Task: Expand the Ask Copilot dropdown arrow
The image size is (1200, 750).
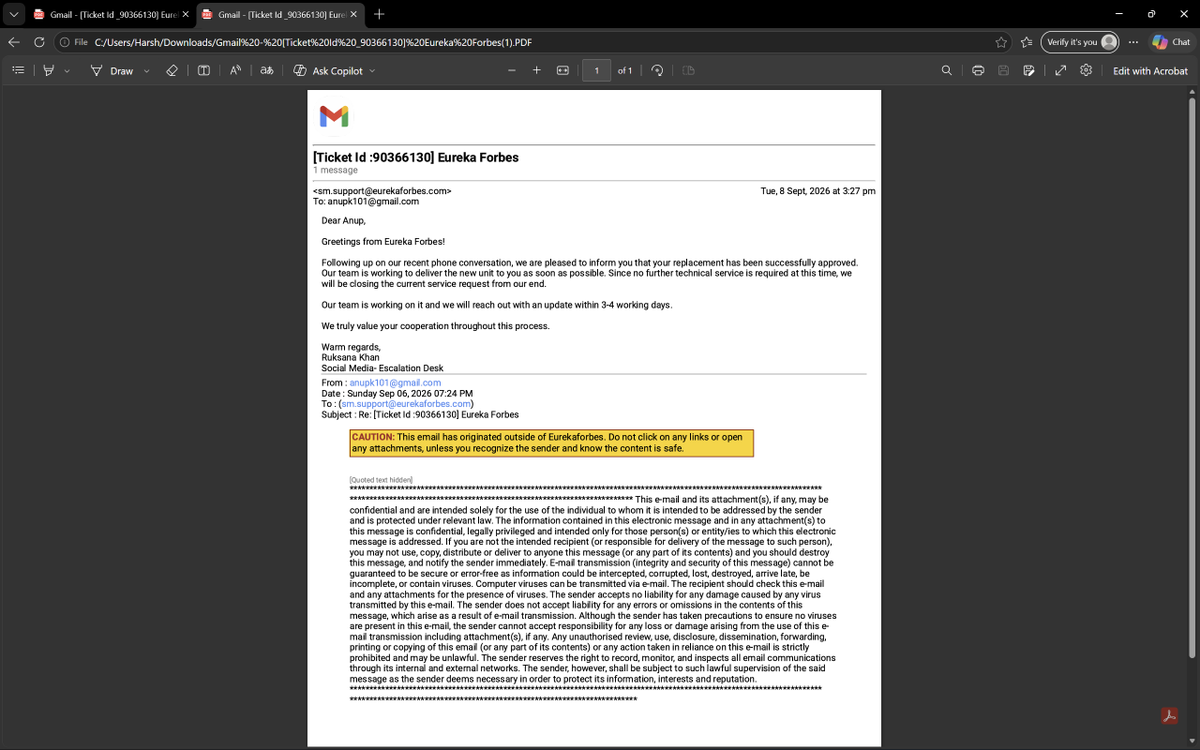Action: [x=372, y=71]
